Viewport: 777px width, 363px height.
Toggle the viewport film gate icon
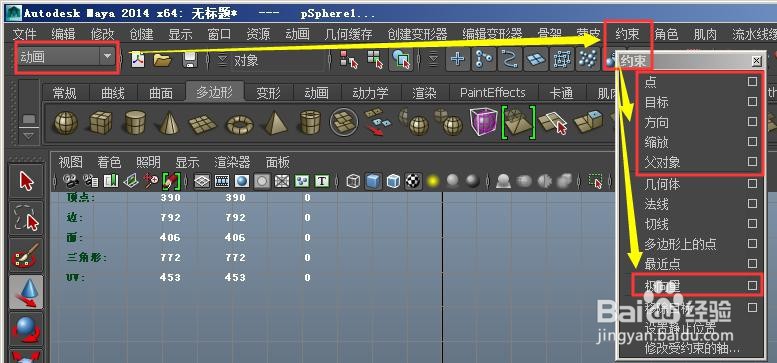click(x=222, y=181)
